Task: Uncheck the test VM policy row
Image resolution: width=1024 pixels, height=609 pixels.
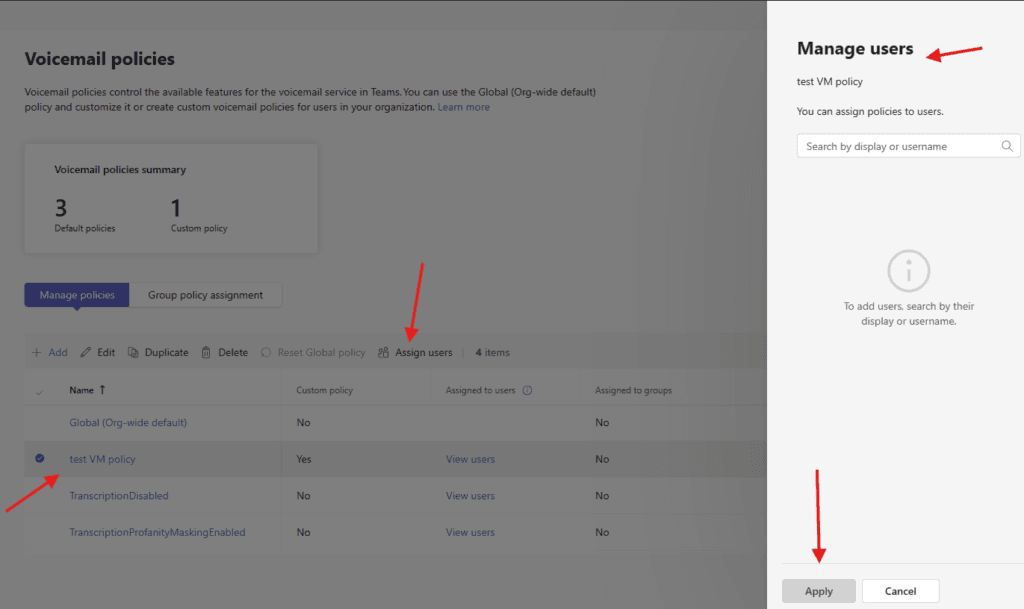Action: click(x=40, y=459)
